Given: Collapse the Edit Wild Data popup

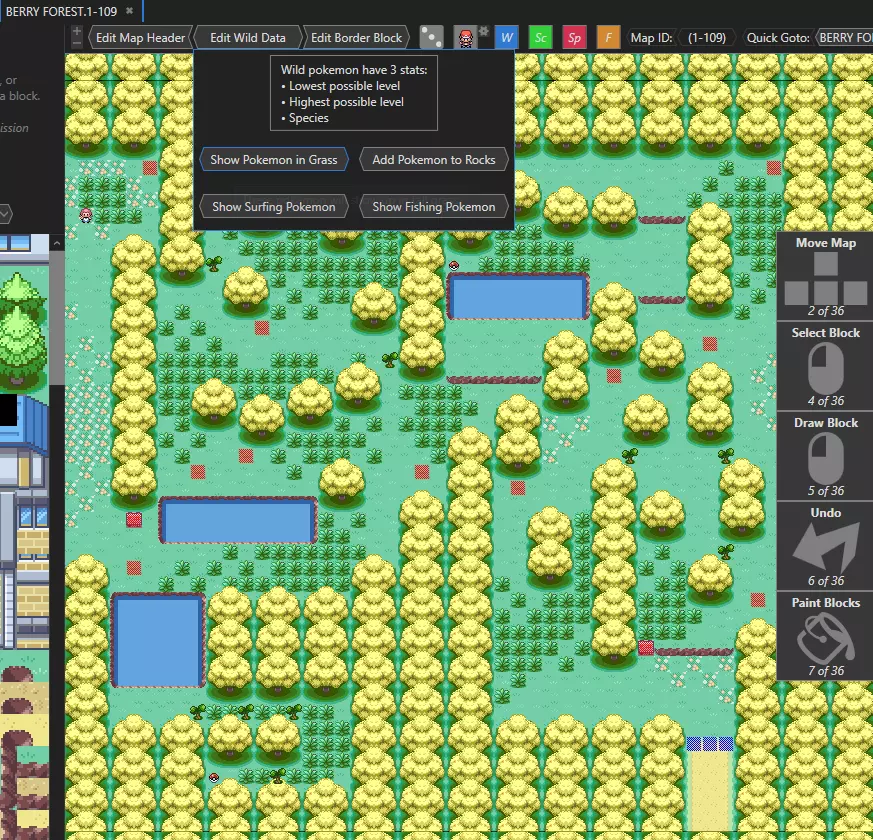Looking at the screenshot, I should point(248,38).
